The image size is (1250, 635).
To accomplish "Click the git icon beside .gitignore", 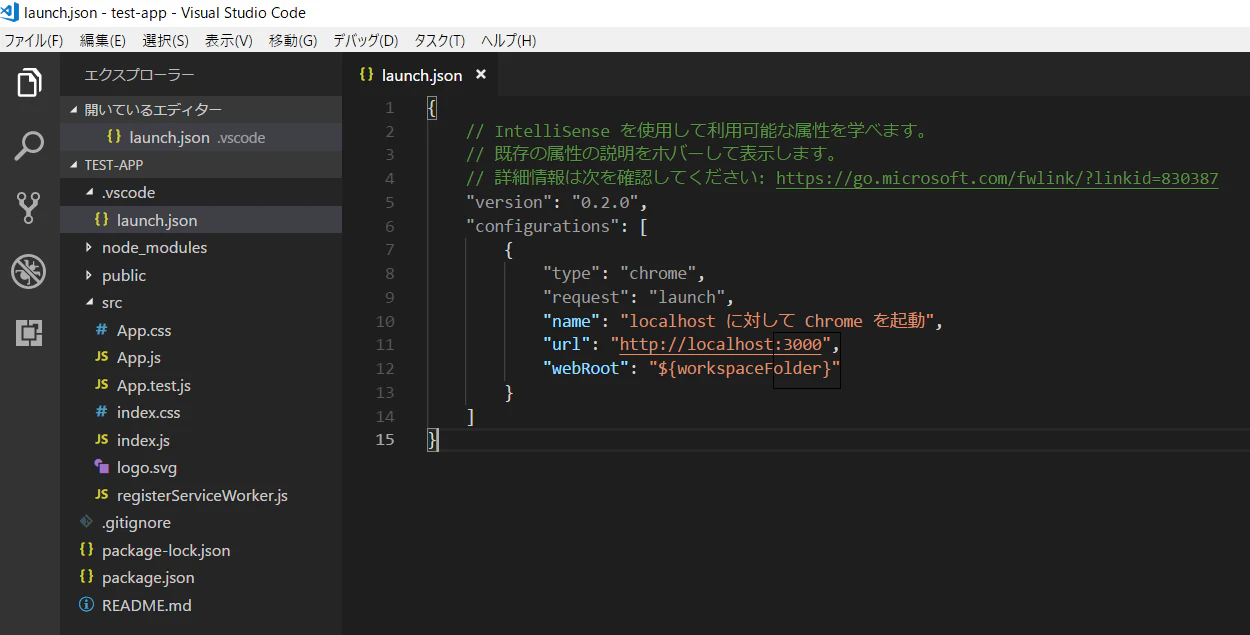I will coord(86,522).
